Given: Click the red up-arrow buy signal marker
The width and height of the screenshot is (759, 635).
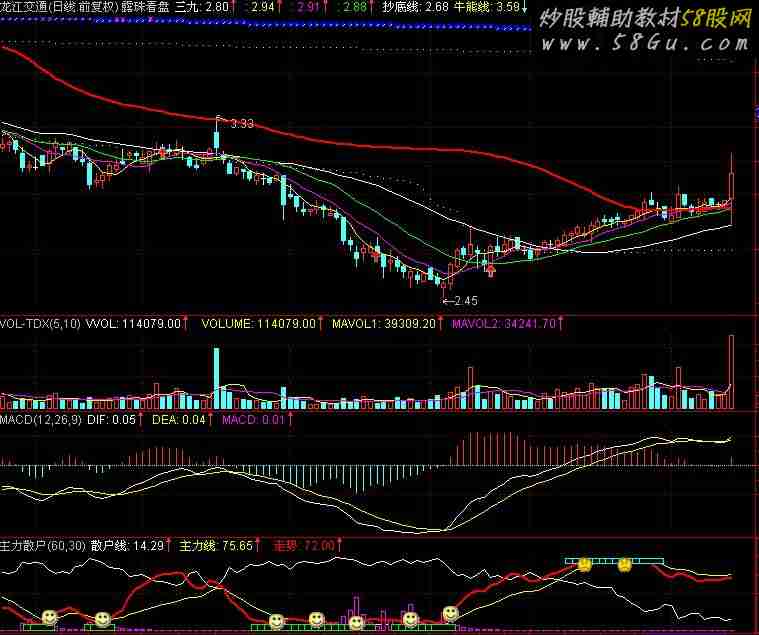Looking at the screenshot, I should (491, 270).
